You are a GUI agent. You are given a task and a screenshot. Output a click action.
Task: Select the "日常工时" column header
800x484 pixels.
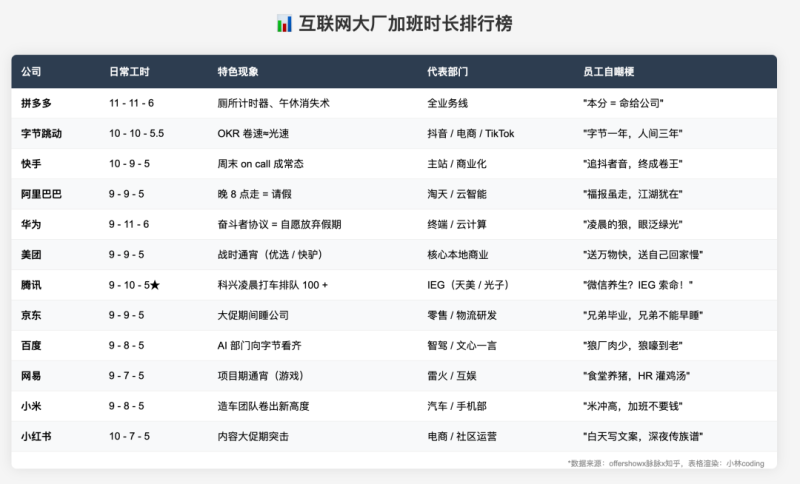pyautogui.click(x=129, y=71)
